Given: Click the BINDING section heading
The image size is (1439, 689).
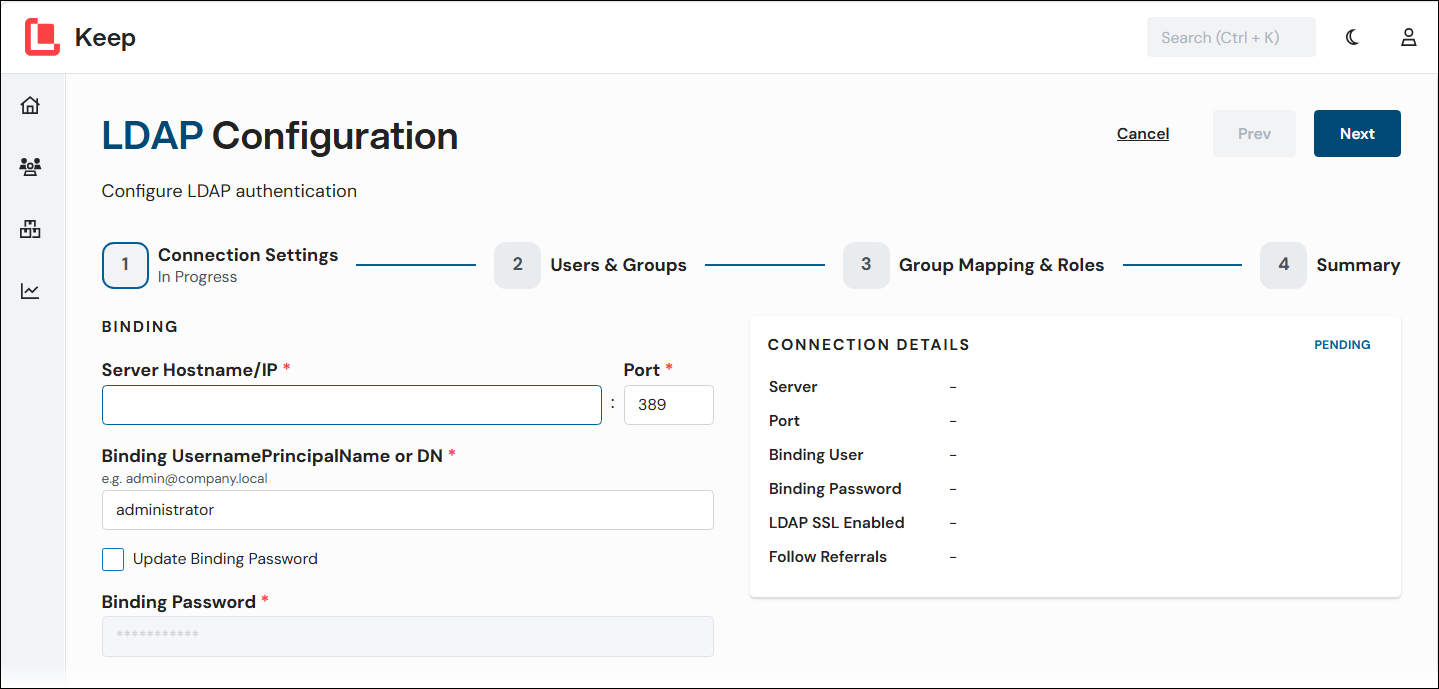Looking at the screenshot, I should (x=140, y=326).
